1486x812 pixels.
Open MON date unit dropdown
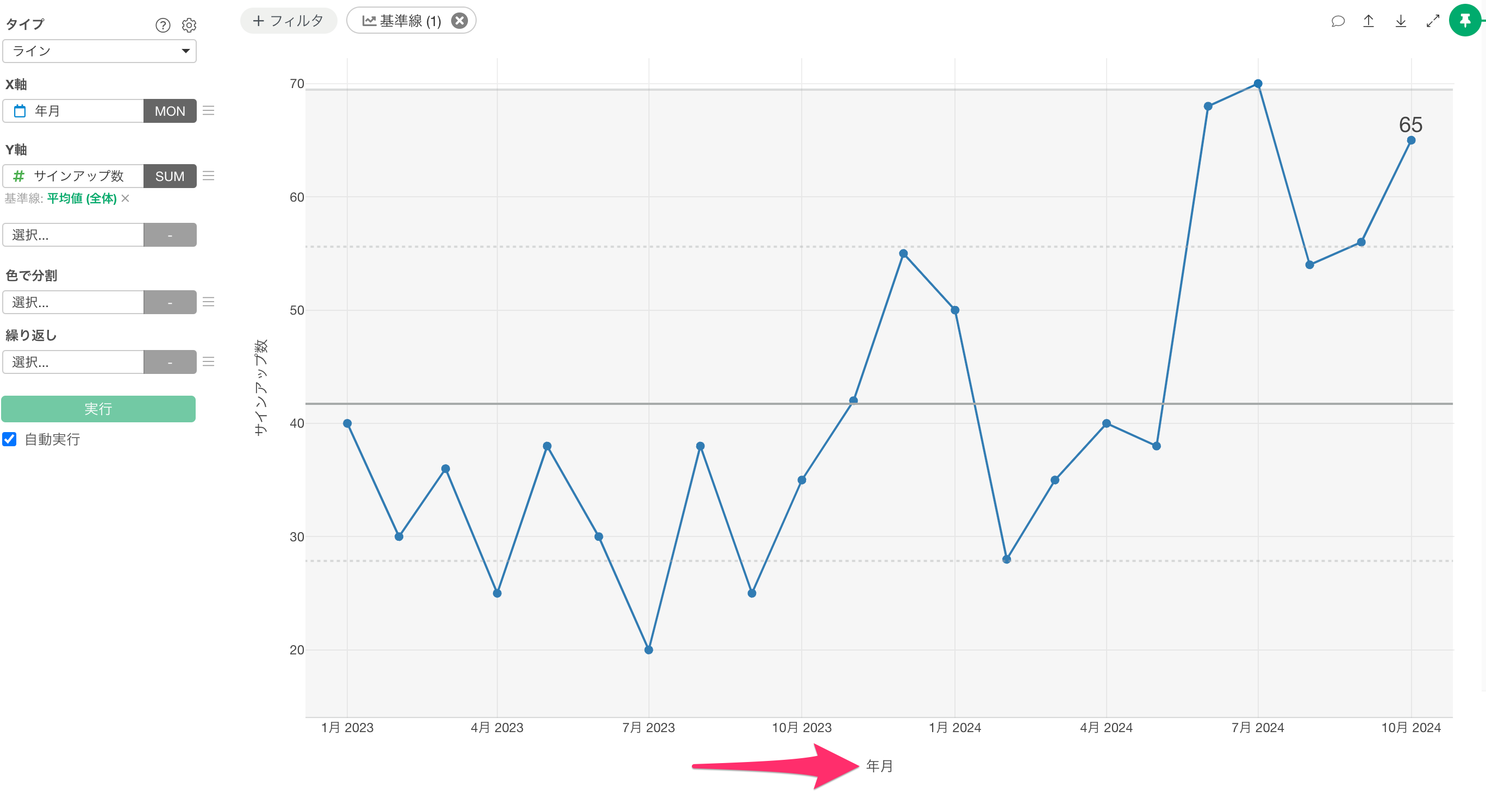[170, 111]
